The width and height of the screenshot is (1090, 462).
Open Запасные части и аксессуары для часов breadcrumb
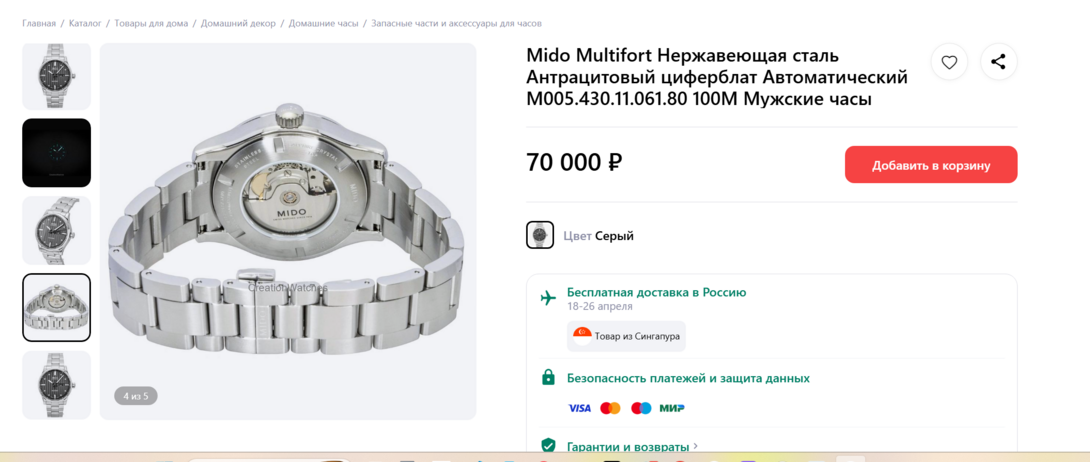457,24
